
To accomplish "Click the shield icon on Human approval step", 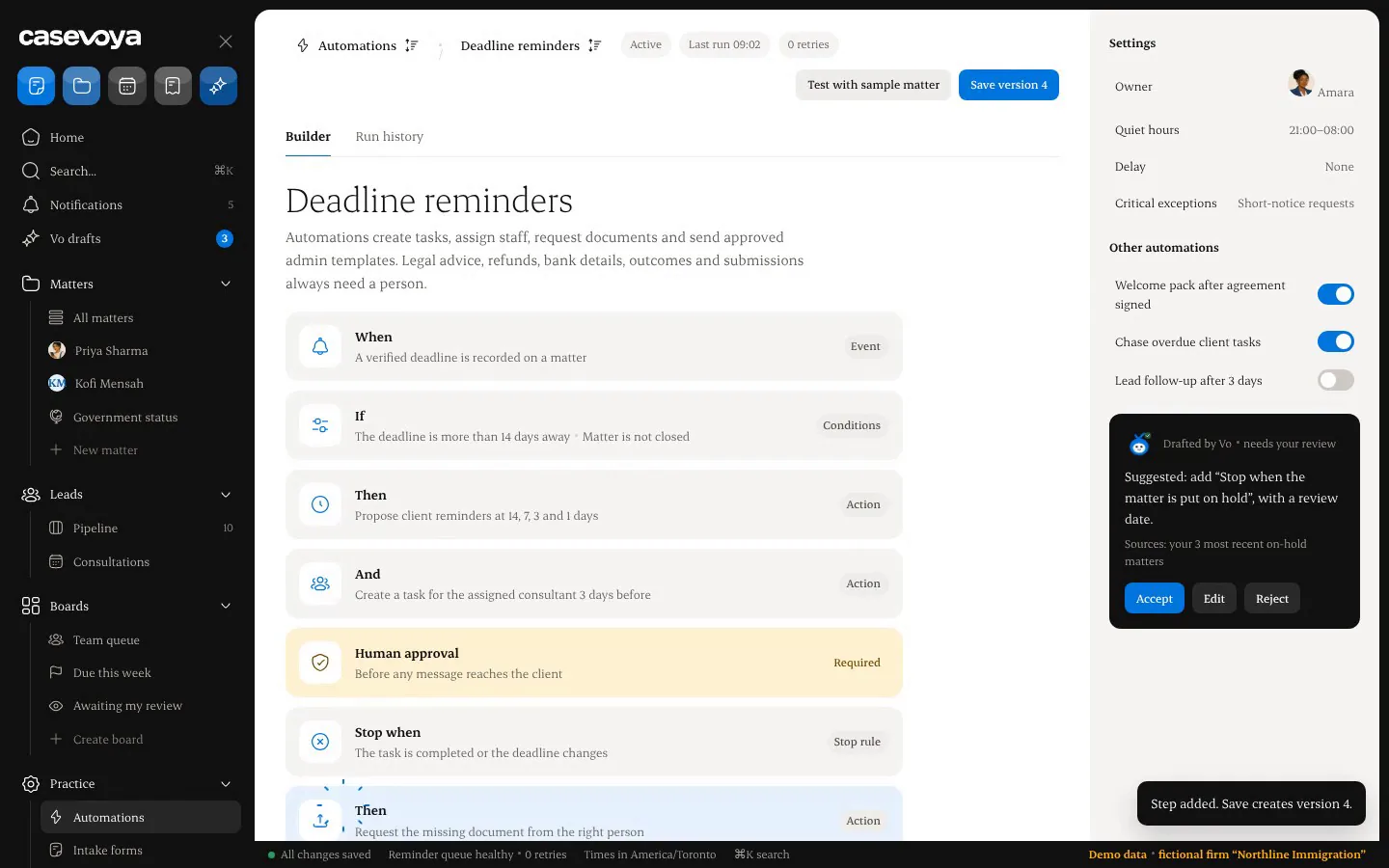I will (320, 663).
